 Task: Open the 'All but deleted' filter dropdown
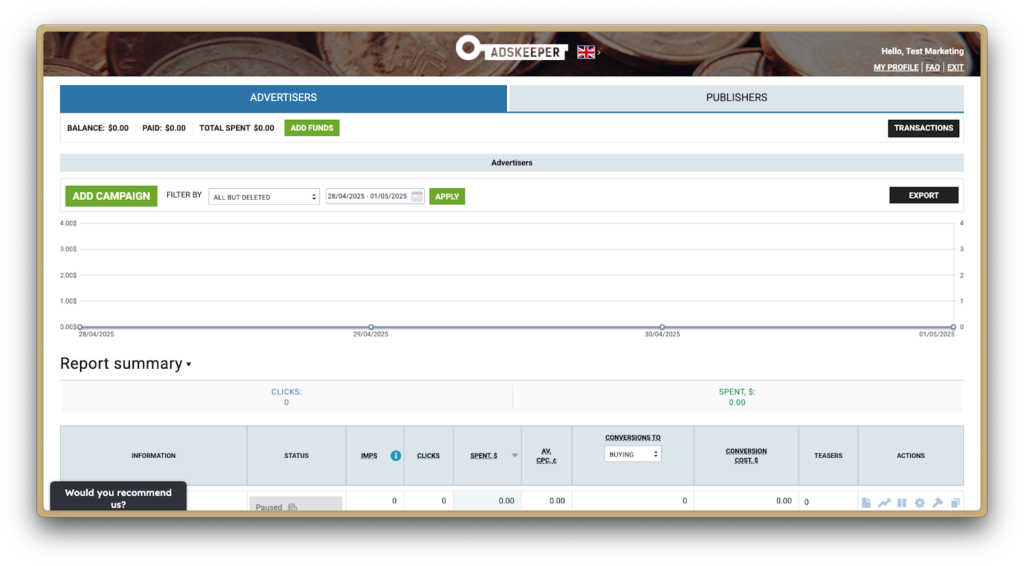point(264,197)
